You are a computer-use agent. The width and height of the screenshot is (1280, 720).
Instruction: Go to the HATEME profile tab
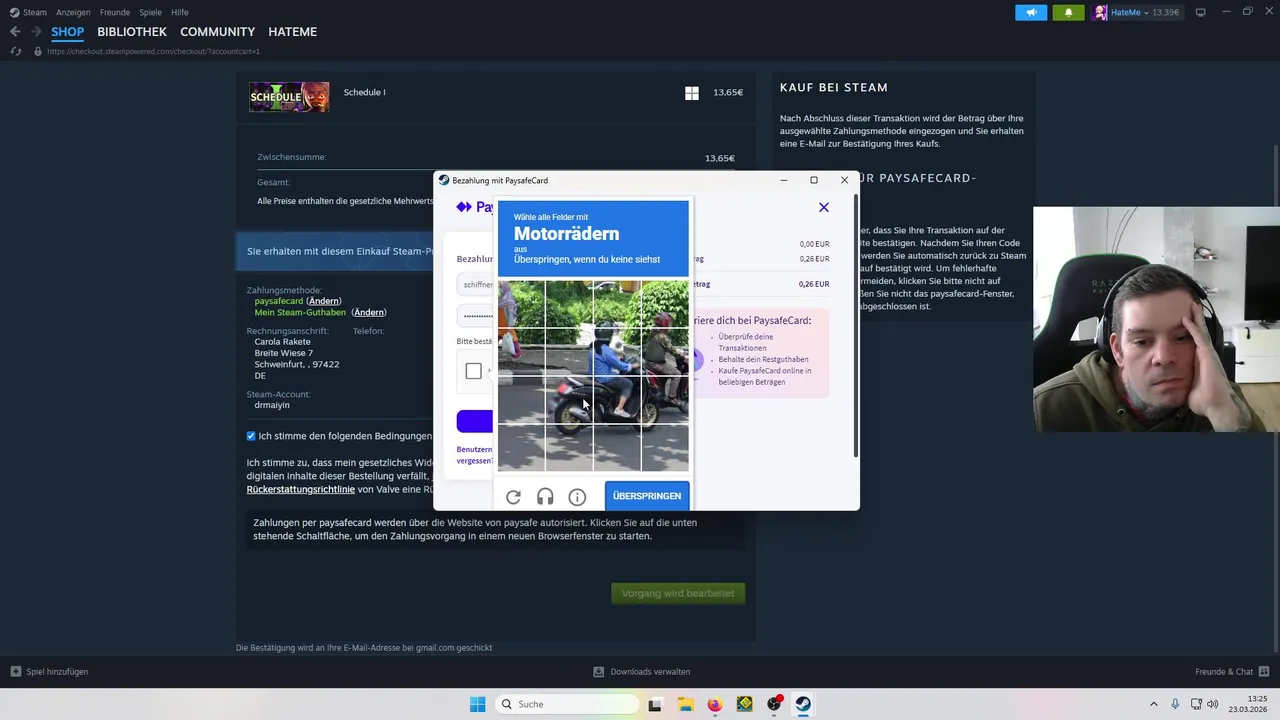pos(292,32)
